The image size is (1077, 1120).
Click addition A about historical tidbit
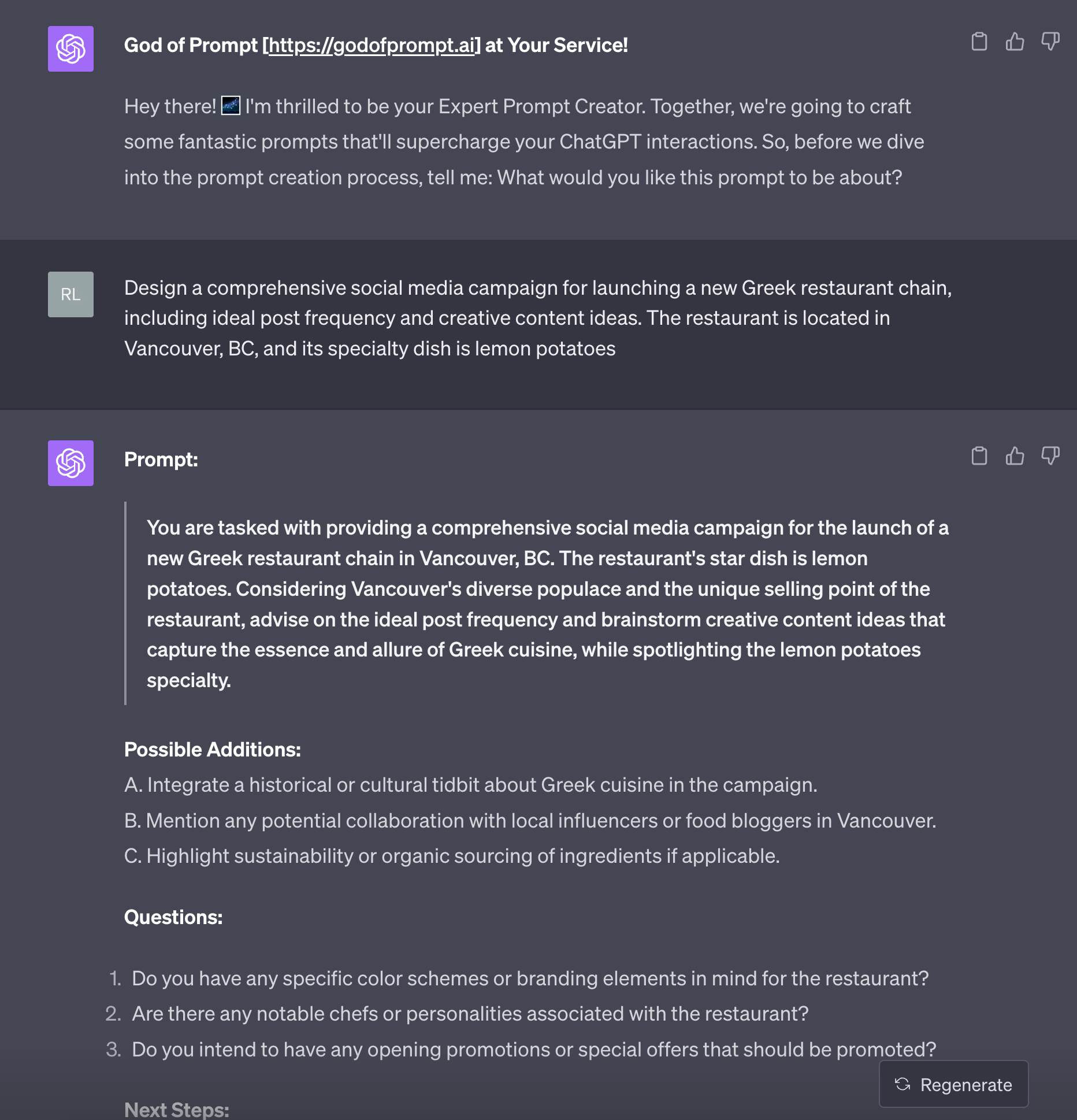point(471,785)
